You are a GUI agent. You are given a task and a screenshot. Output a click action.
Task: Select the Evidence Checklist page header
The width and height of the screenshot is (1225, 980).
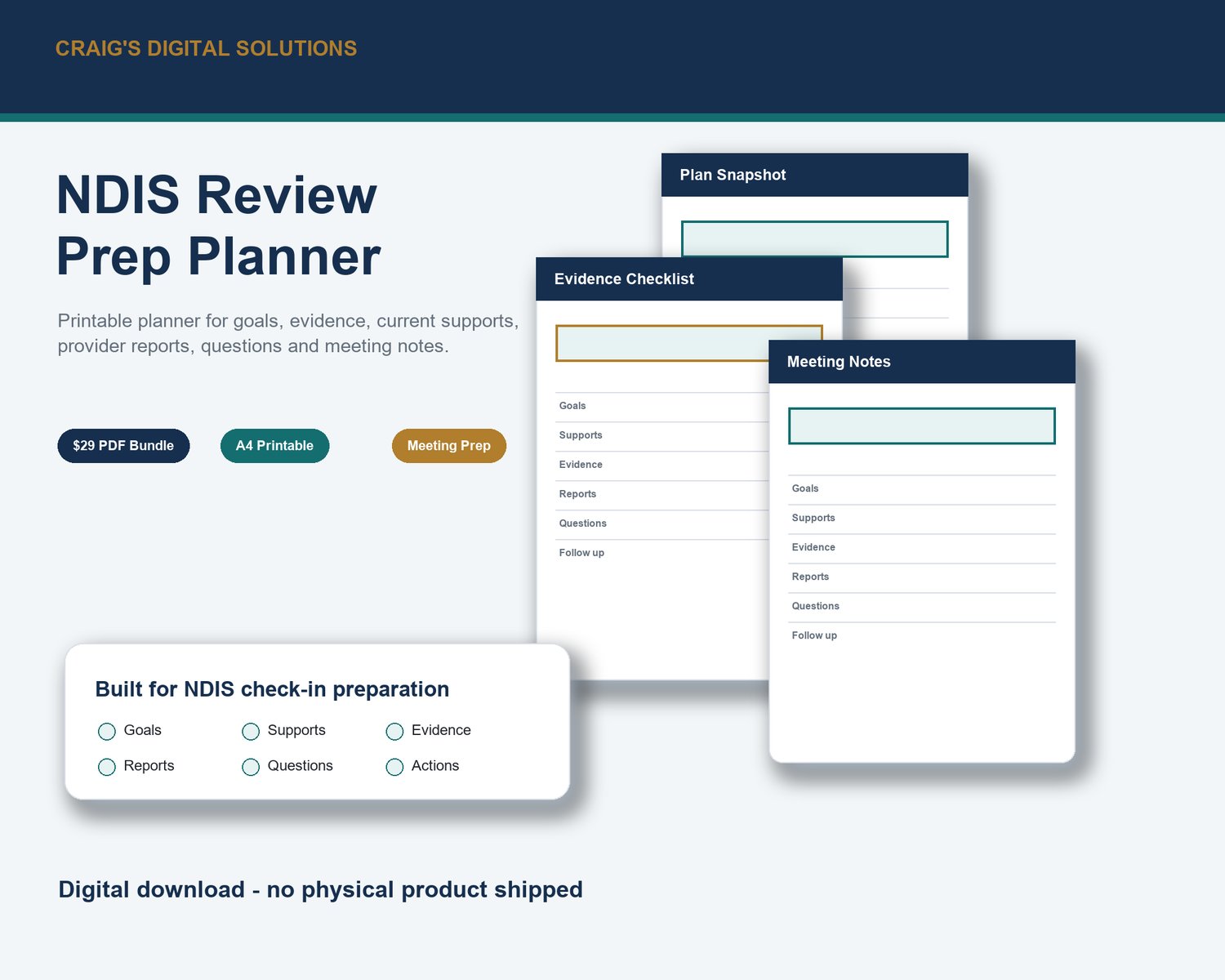pos(688,279)
